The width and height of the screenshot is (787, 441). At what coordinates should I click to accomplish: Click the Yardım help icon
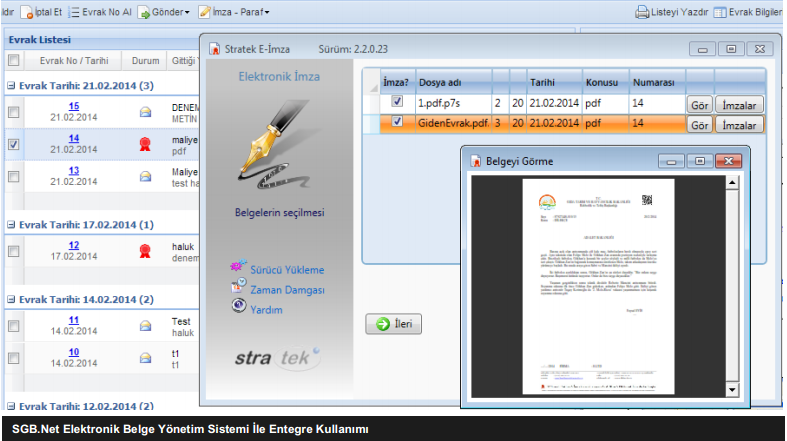238,308
